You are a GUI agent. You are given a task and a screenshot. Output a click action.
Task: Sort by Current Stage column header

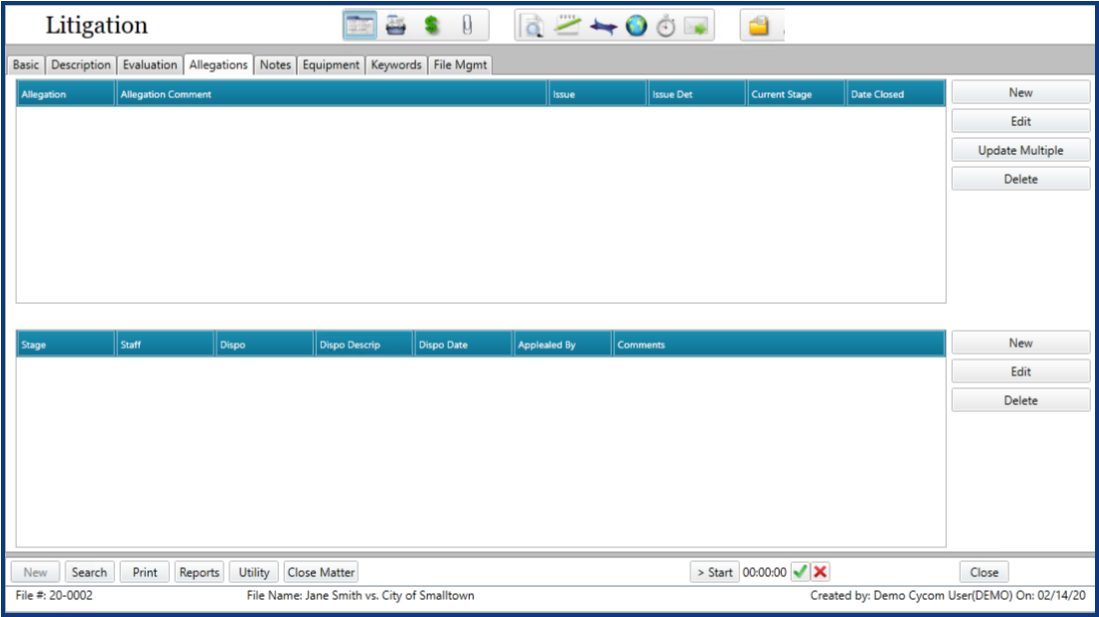(796, 94)
